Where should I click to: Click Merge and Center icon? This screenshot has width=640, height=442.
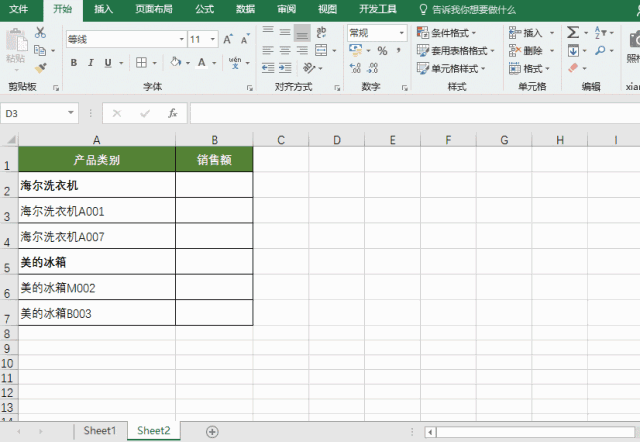[321, 50]
